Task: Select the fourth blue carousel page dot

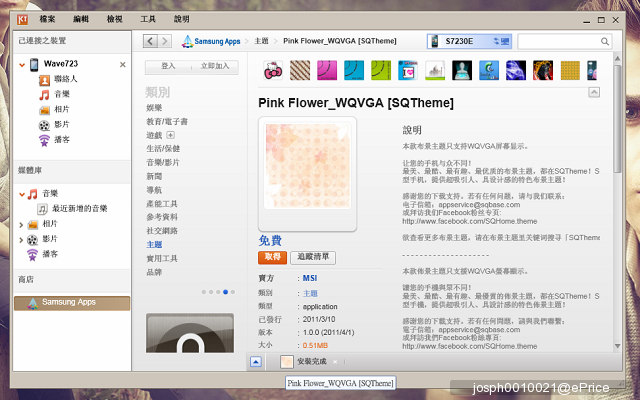Action: pos(225,292)
